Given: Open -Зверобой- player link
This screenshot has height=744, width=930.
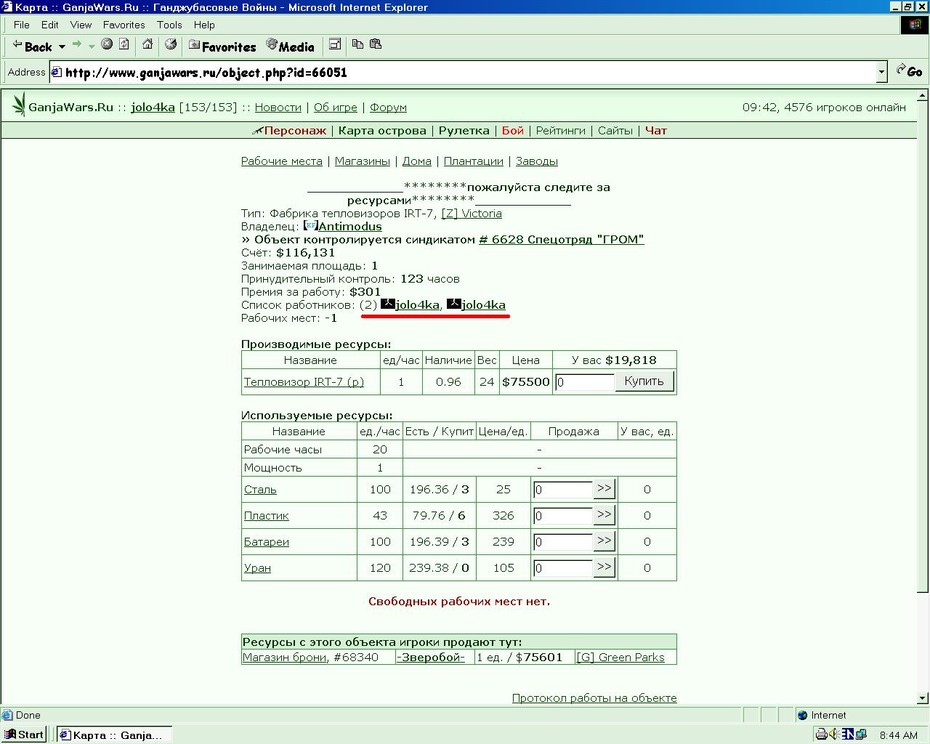Looking at the screenshot, I should (x=431, y=657).
